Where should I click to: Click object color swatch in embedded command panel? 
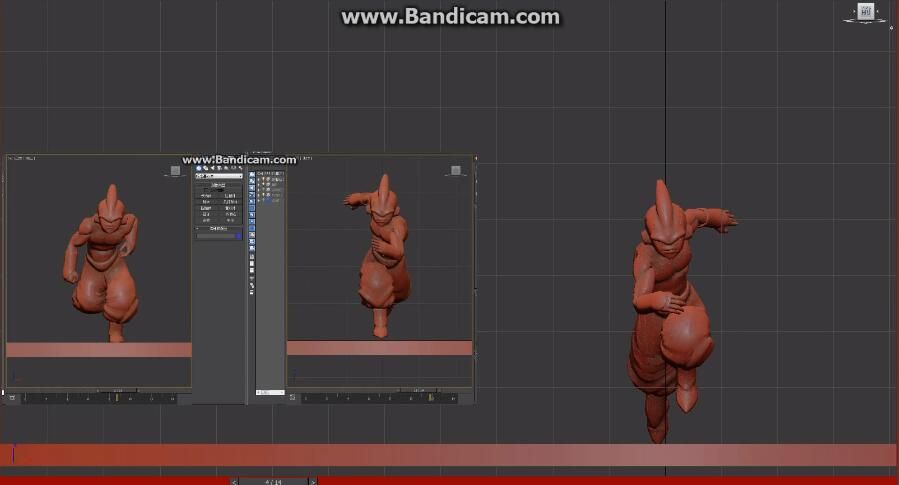(239, 236)
